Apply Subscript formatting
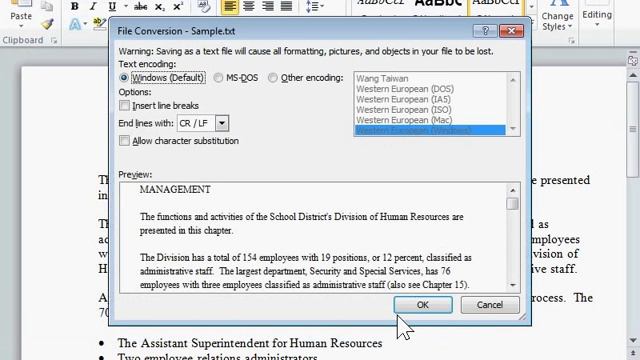Image resolution: width=640 pixels, height=360 pixels. pos(160,6)
